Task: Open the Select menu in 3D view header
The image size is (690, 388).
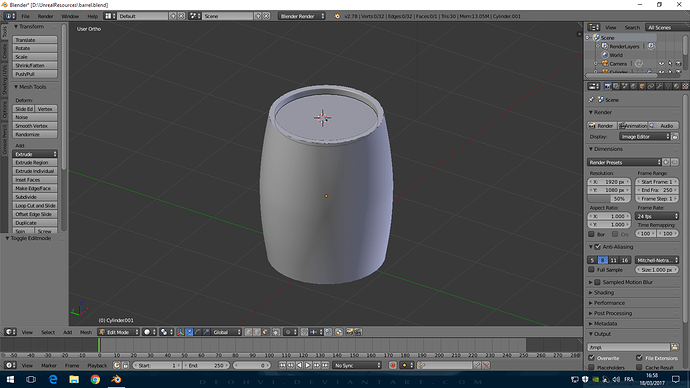Action: [x=48, y=332]
